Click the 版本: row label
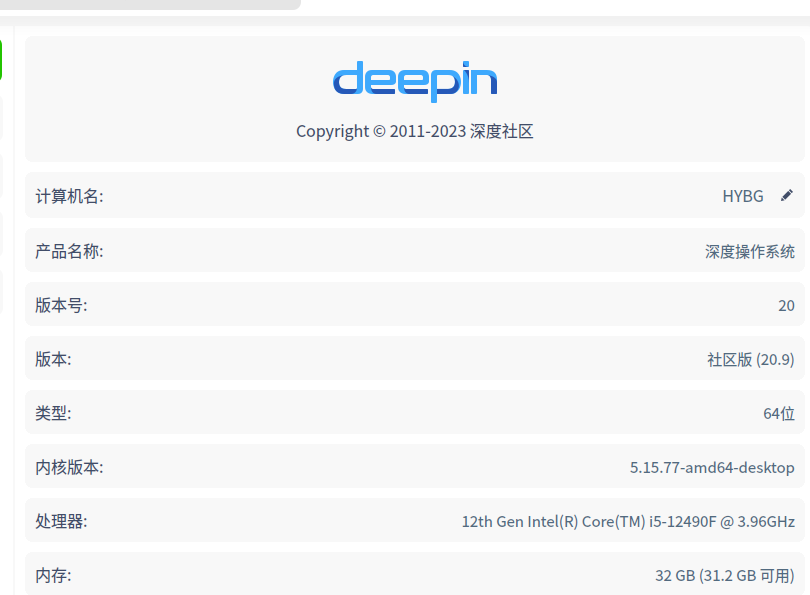Image resolution: width=810 pixels, height=595 pixels. [x=53, y=359]
